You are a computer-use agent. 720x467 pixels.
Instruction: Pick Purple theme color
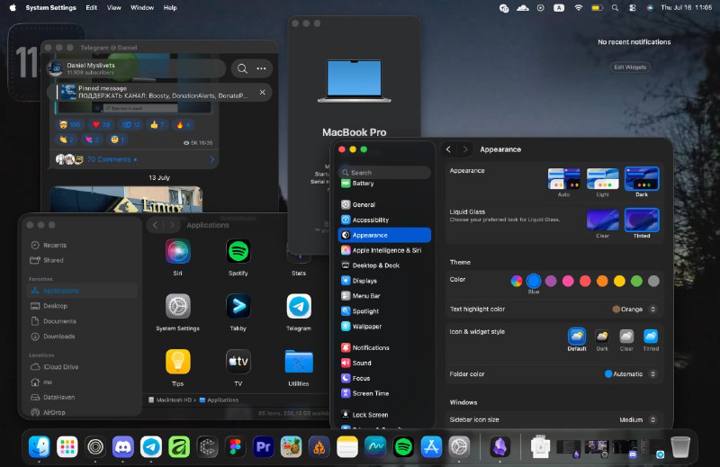(x=551, y=281)
